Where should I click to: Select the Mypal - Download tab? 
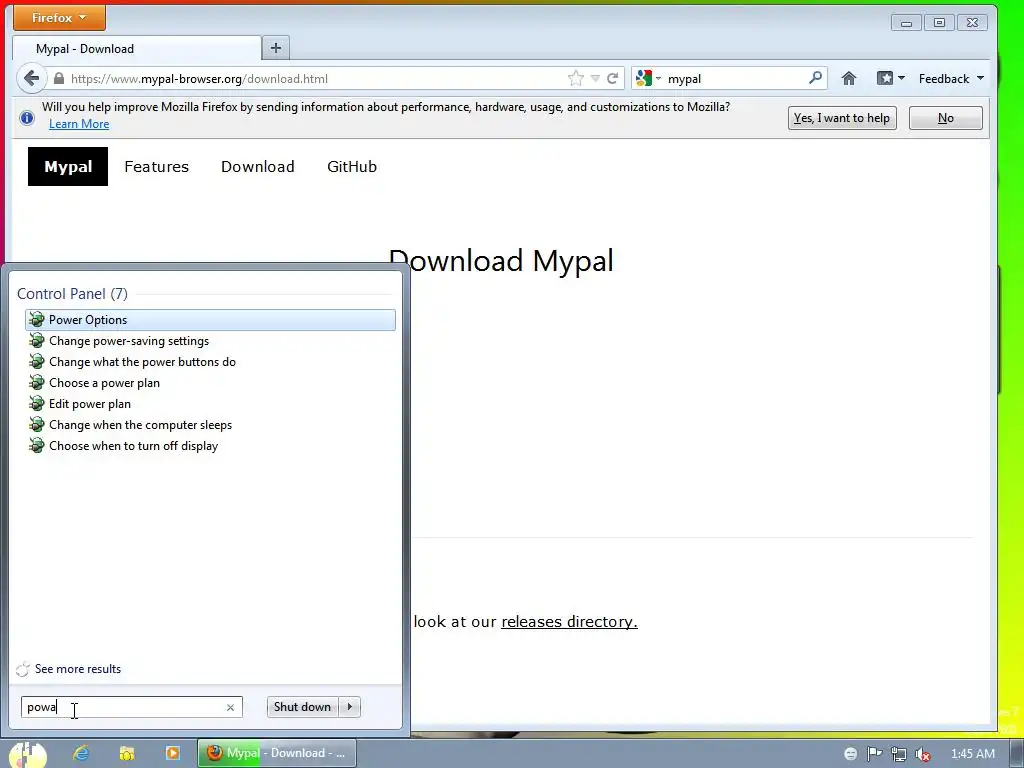coord(136,48)
